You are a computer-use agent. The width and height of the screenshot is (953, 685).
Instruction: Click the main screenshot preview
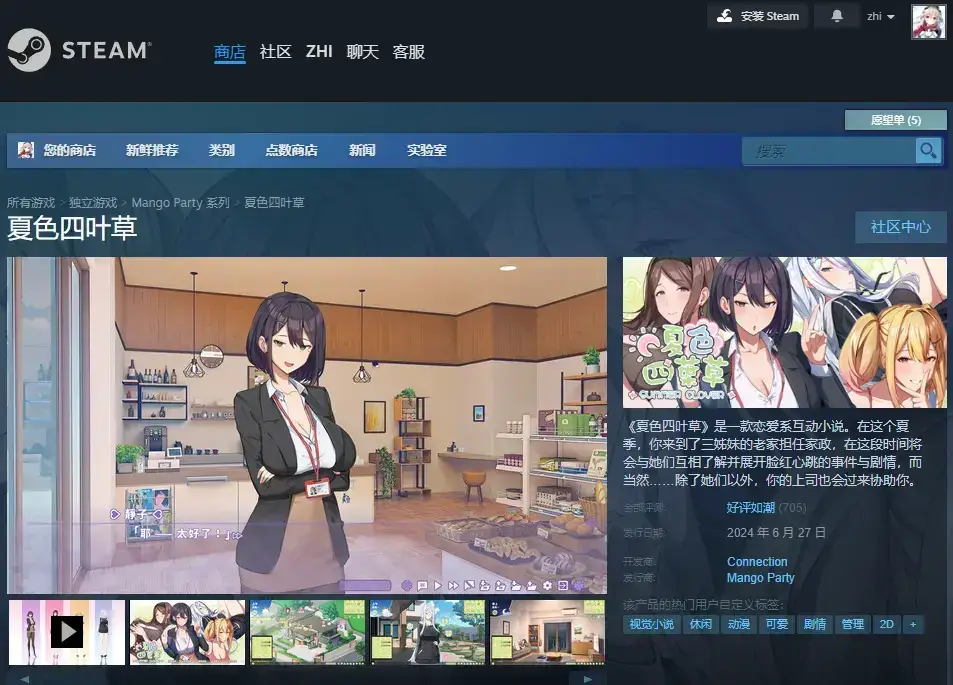pyautogui.click(x=307, y=425)
